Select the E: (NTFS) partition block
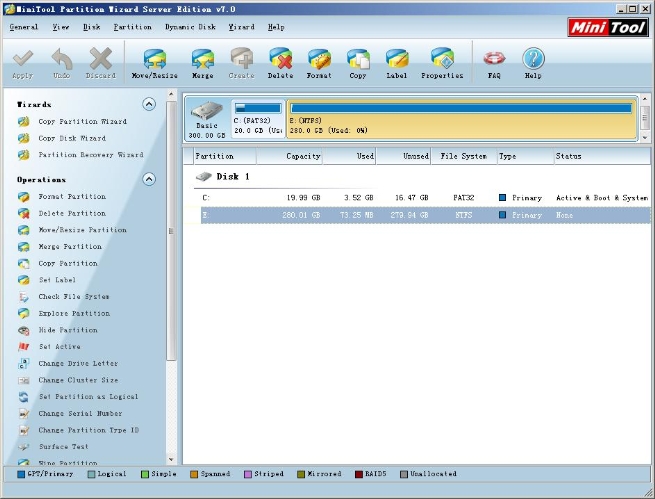This screenshot has height=499, width=655. point(462,119)
